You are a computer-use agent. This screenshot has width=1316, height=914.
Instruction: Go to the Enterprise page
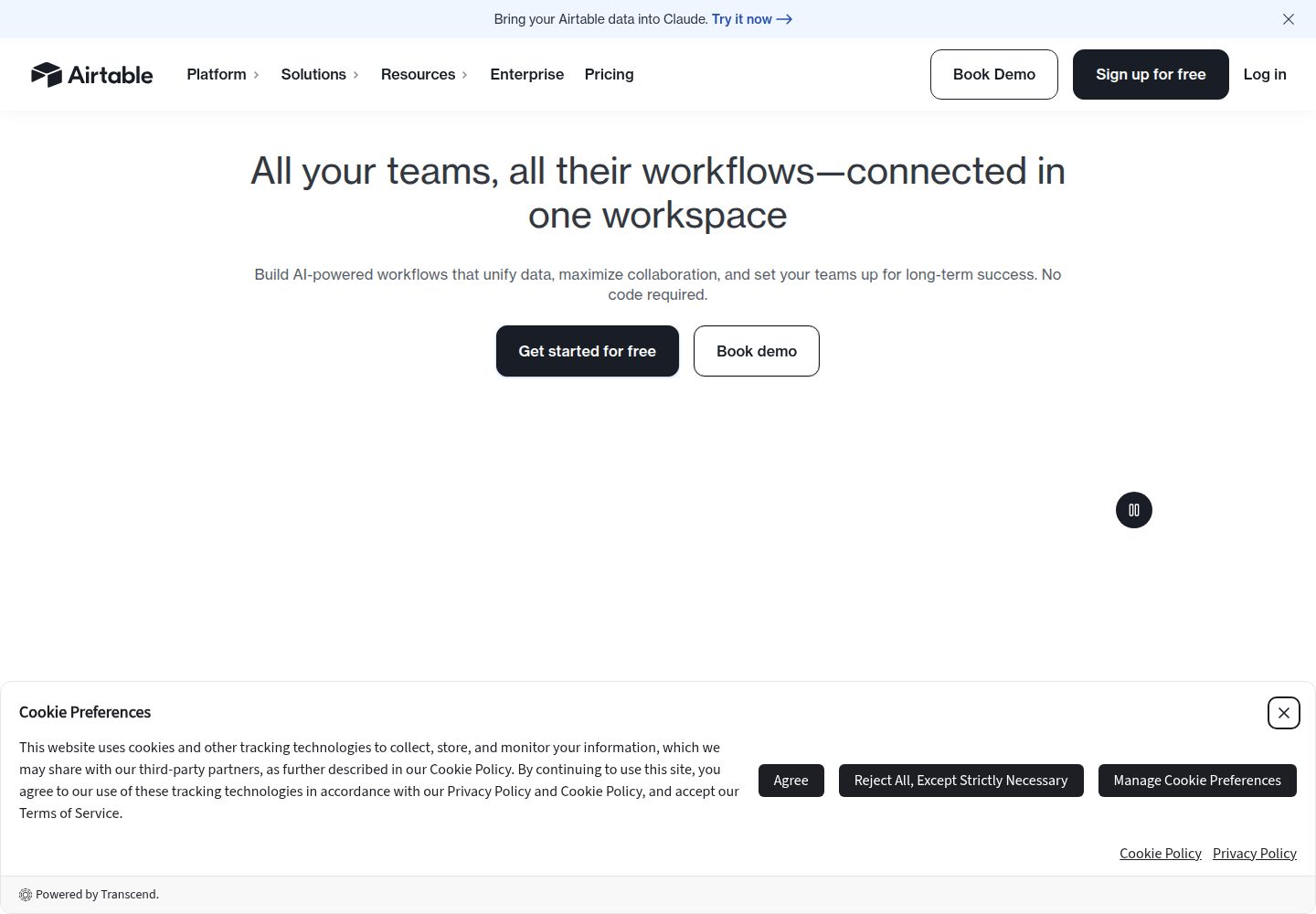[526, 74]
